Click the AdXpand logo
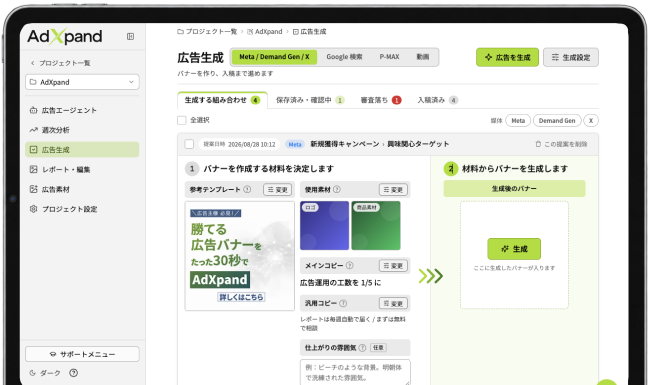The height and width of the screenshot is (385, 652). [x=64, y=37]
